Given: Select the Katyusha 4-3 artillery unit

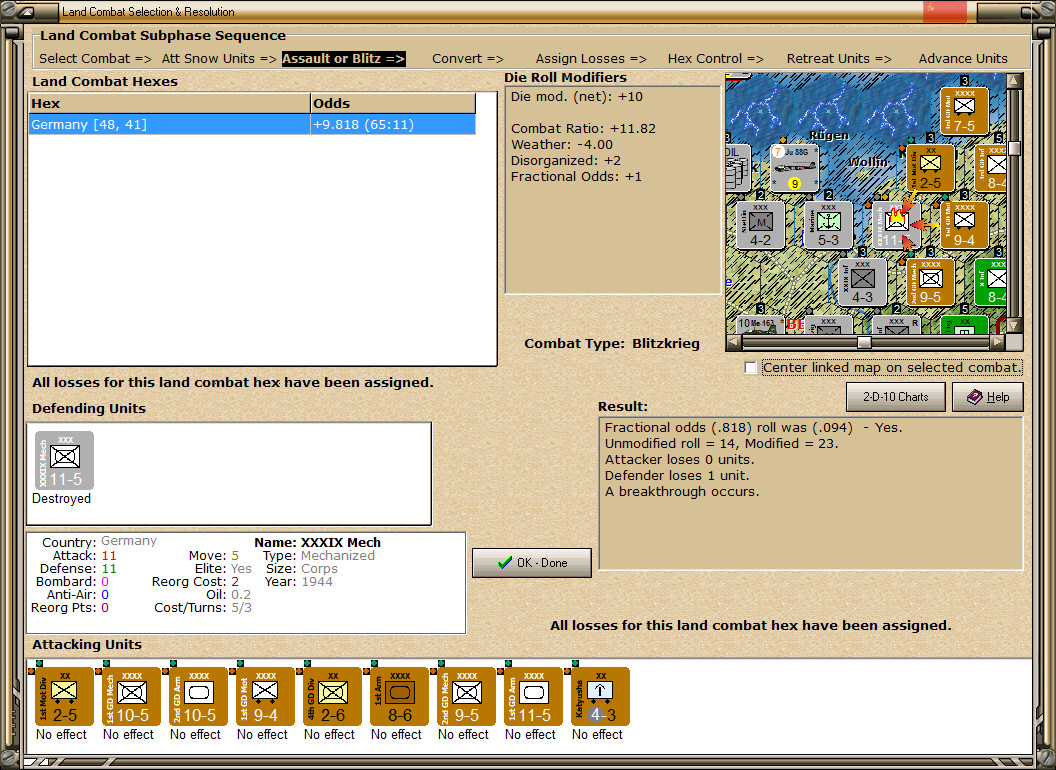Looking at the screenshot, I should 600,697.
